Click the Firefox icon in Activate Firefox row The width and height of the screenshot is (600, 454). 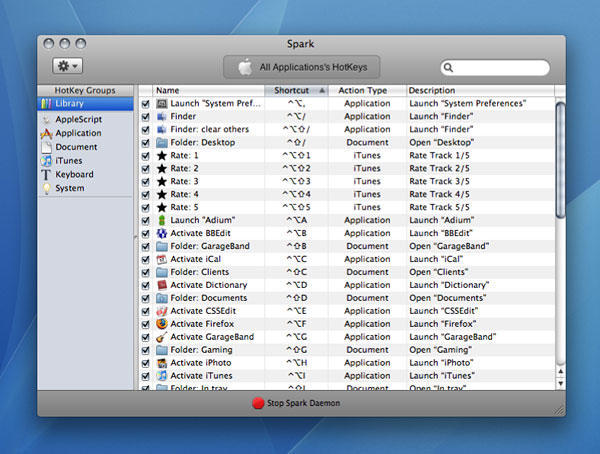pyautogui.click(x=161, y=324)
